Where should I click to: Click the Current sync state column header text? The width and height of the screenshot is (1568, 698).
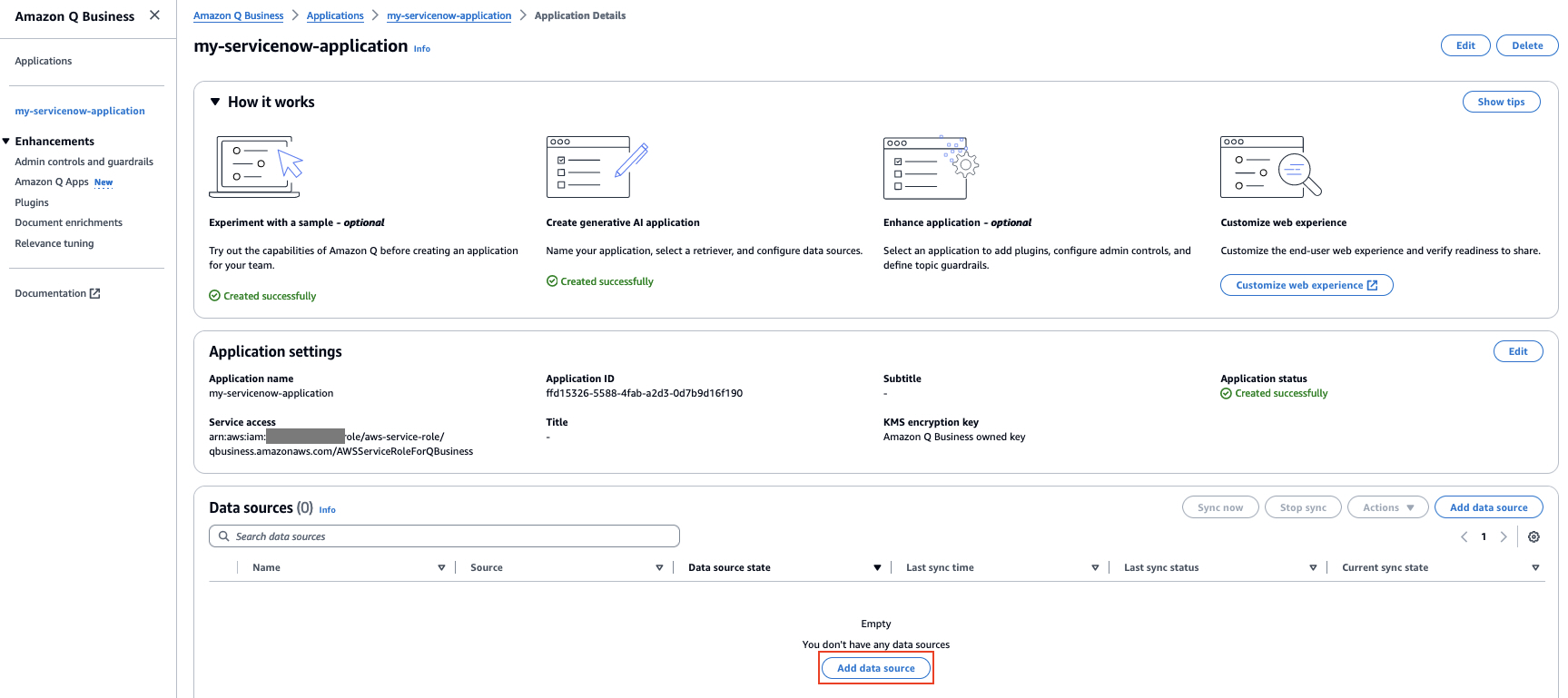point(1385,568)
